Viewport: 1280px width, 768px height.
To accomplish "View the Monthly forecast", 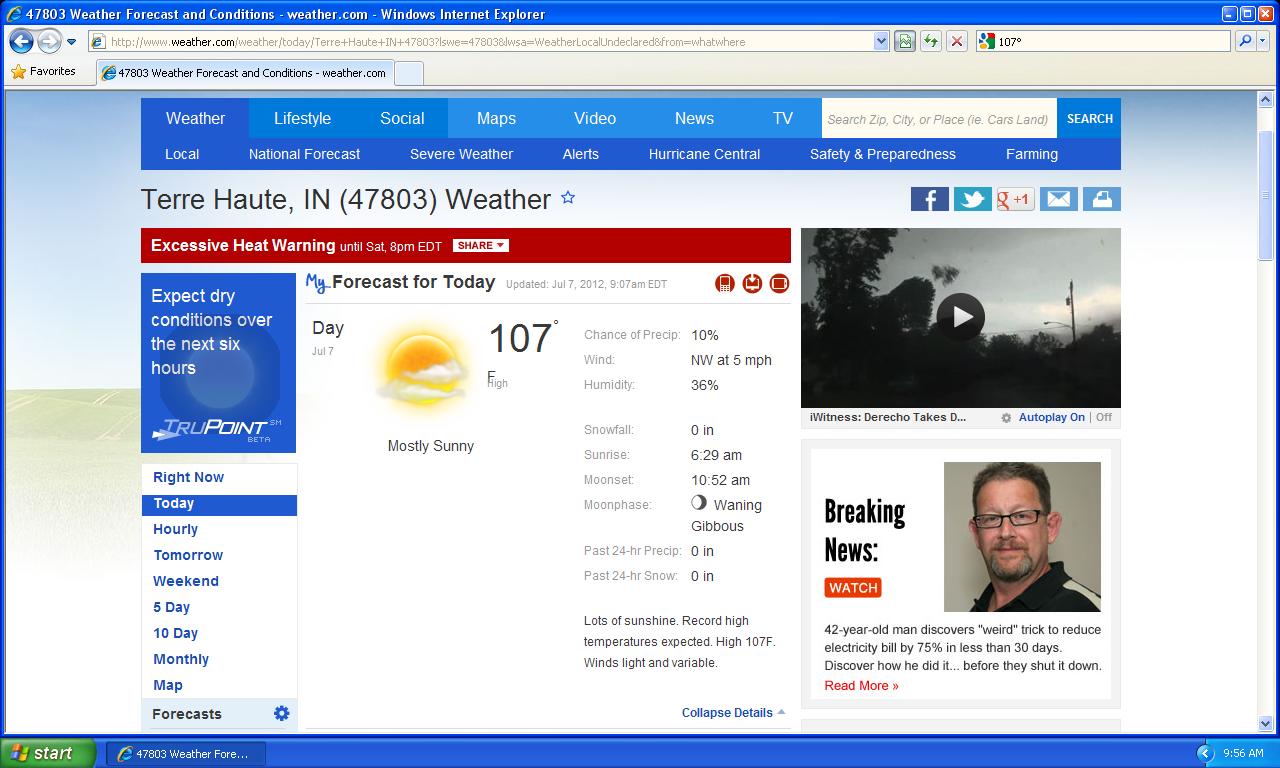I will (181, 659).
